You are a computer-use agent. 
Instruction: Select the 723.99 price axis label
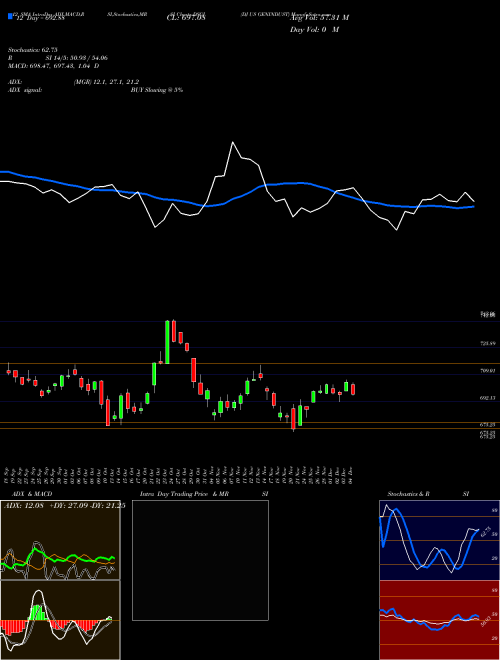coord(489,344)
